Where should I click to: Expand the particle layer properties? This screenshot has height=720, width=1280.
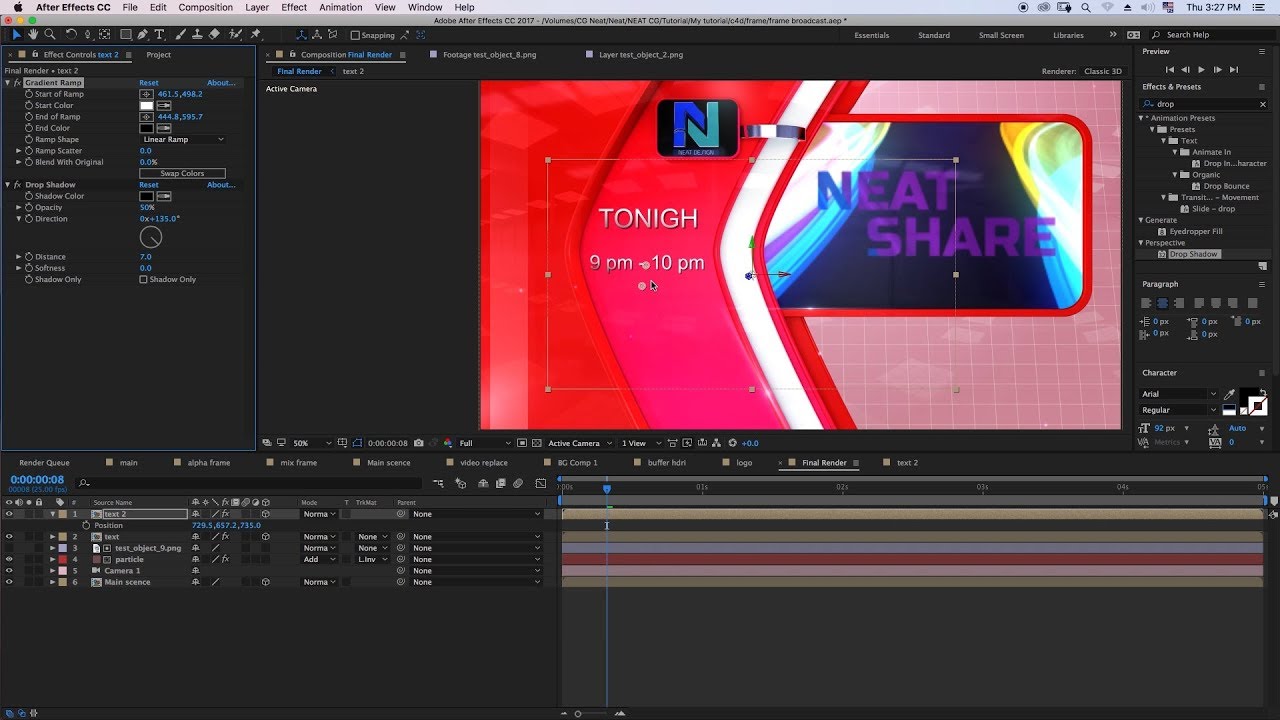pyautogui.click(x=52, y=560)
